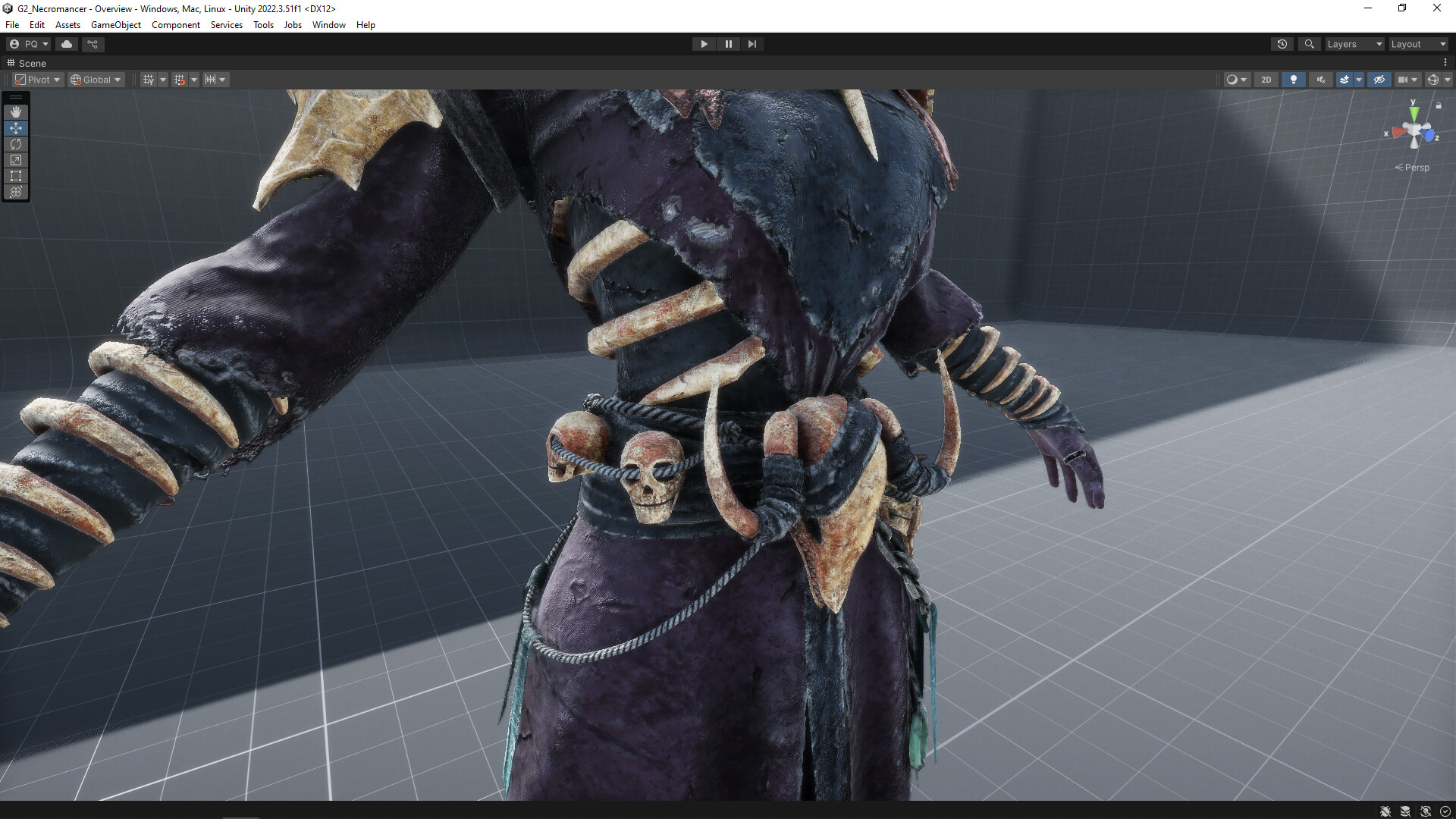Screen dimensions: 1456x819
Task: Open the Undo History button
Action: point(1282,44)
